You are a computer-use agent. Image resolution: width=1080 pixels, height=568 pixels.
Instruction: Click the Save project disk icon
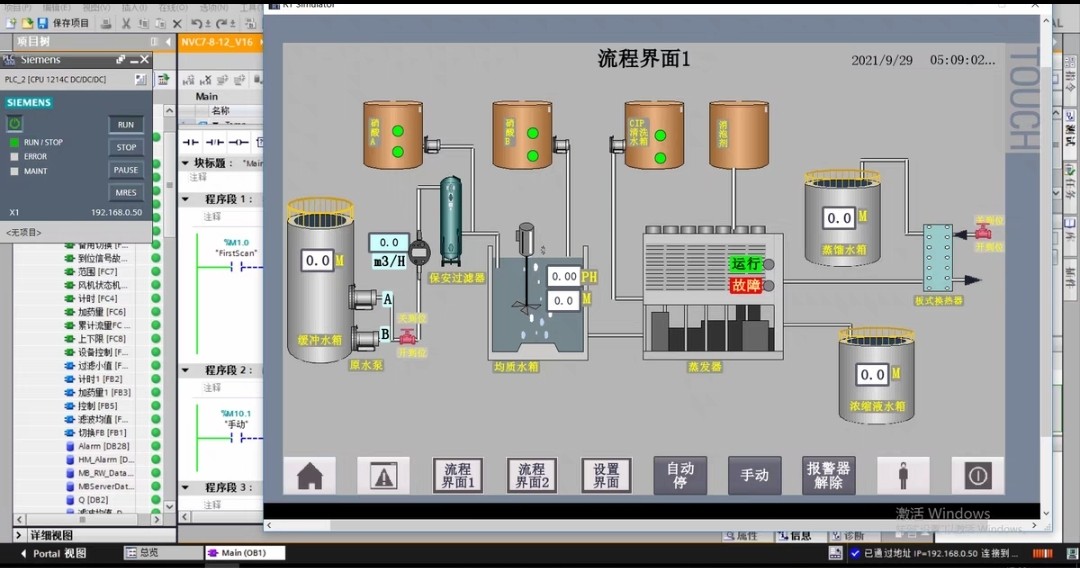(43, 23)
